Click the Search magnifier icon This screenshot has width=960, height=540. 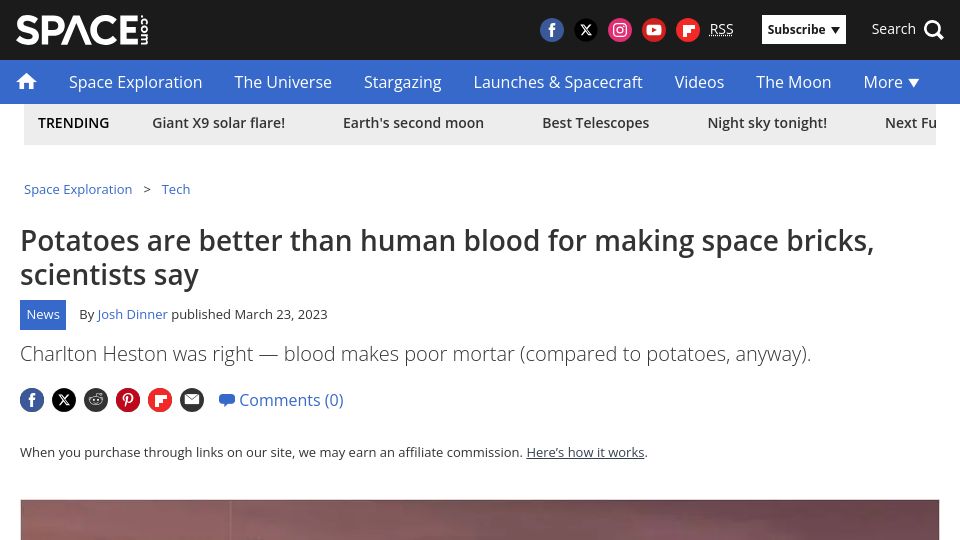click(934, 29)
